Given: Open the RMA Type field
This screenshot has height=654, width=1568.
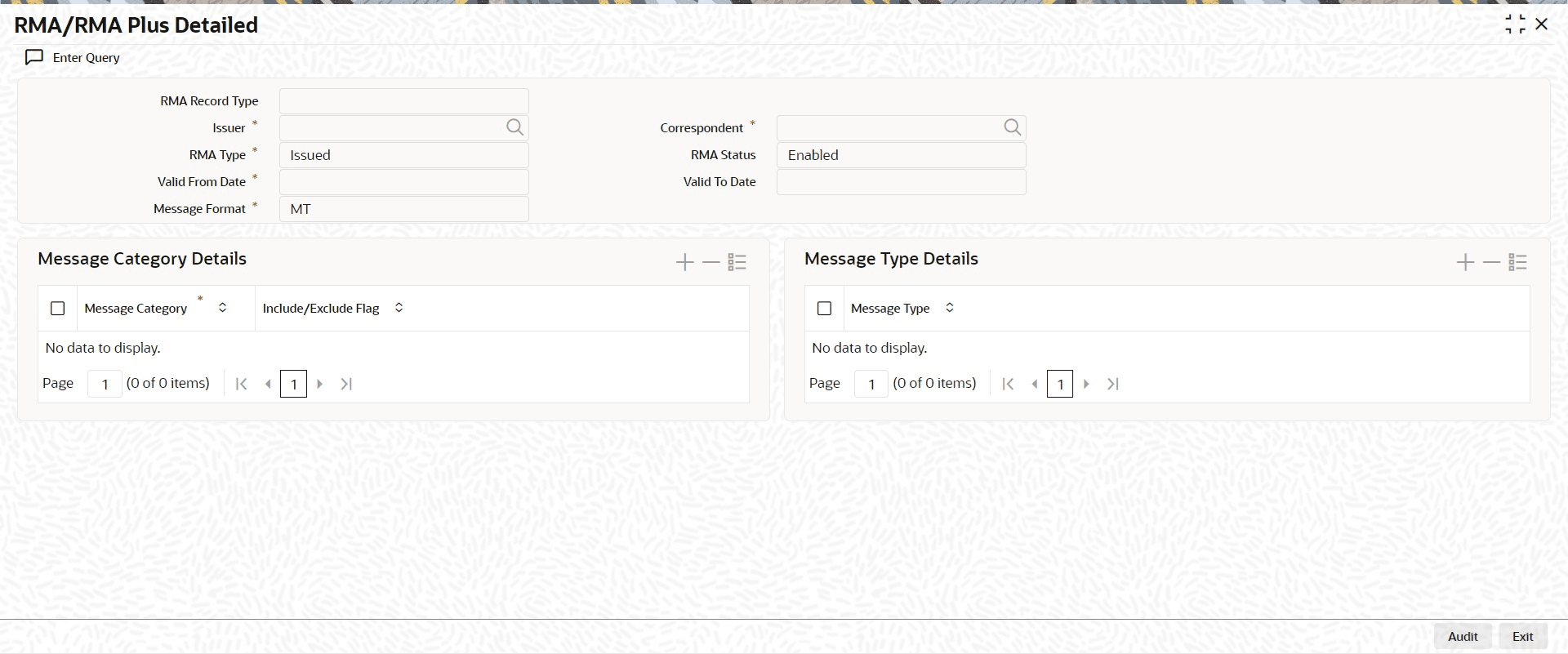Looking at the screenshot, I should click(x=404, y=155).
